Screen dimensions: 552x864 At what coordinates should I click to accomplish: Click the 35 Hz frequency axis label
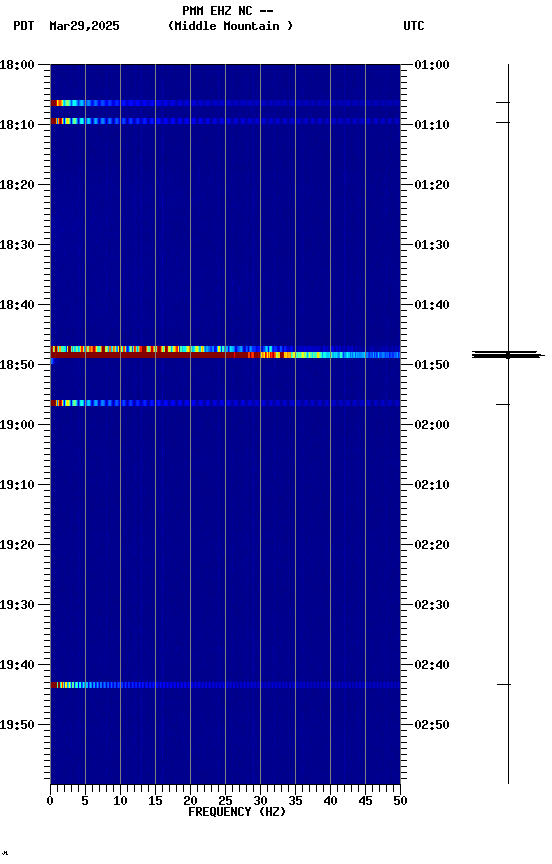(295, 801)
